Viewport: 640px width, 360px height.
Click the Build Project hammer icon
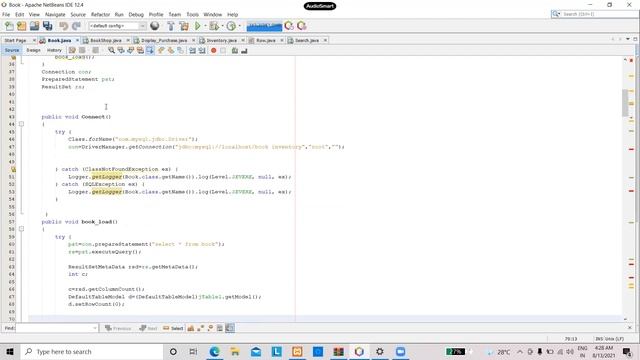click(x=171, y=26)
